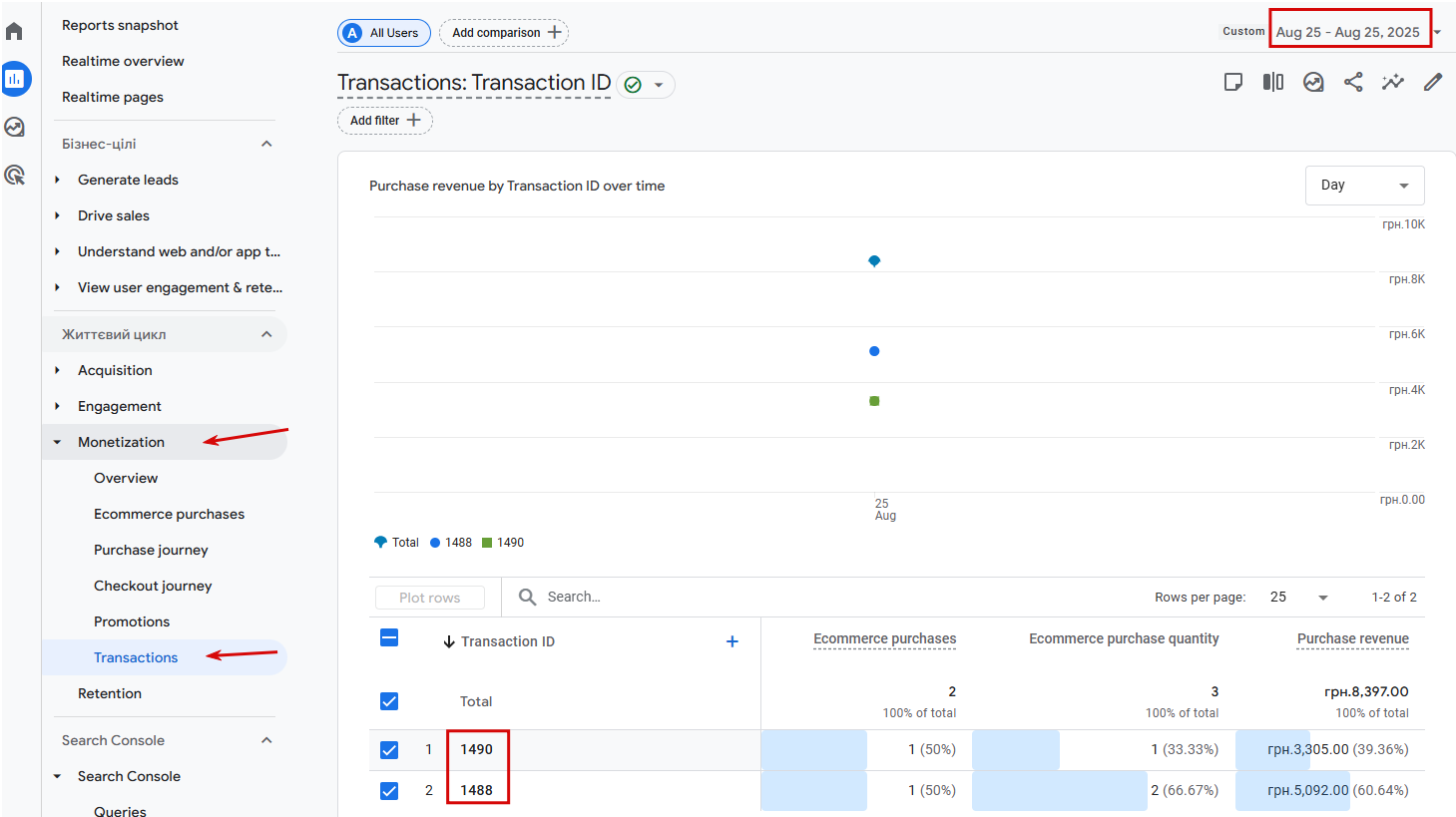Expand Engagement tree item

(57, 406)
